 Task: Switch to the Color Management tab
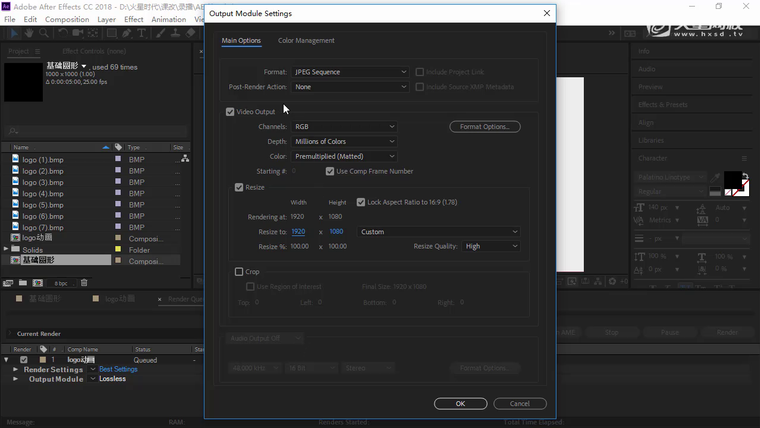tap(306, 41)
